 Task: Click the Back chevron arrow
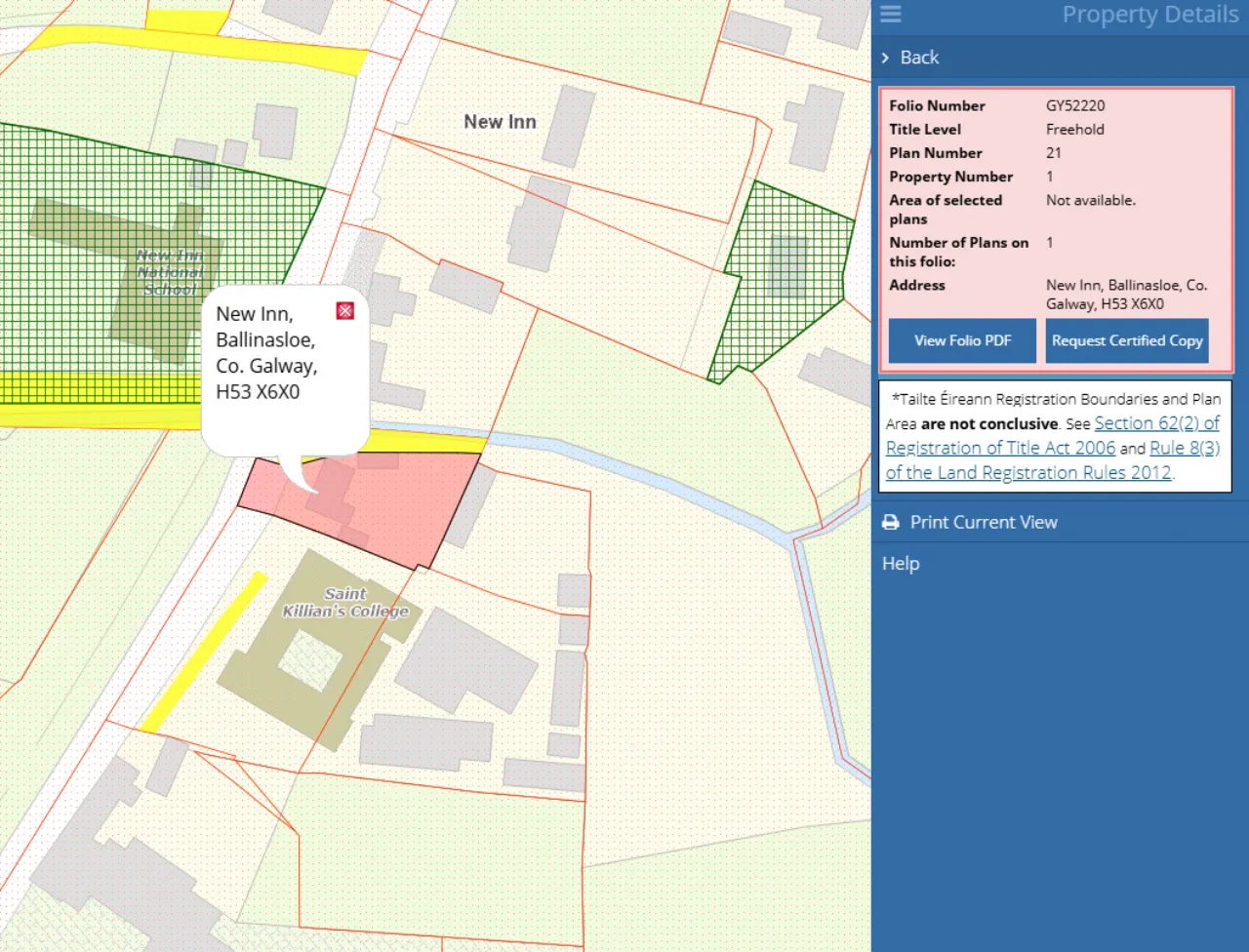[x=885, y=58]
